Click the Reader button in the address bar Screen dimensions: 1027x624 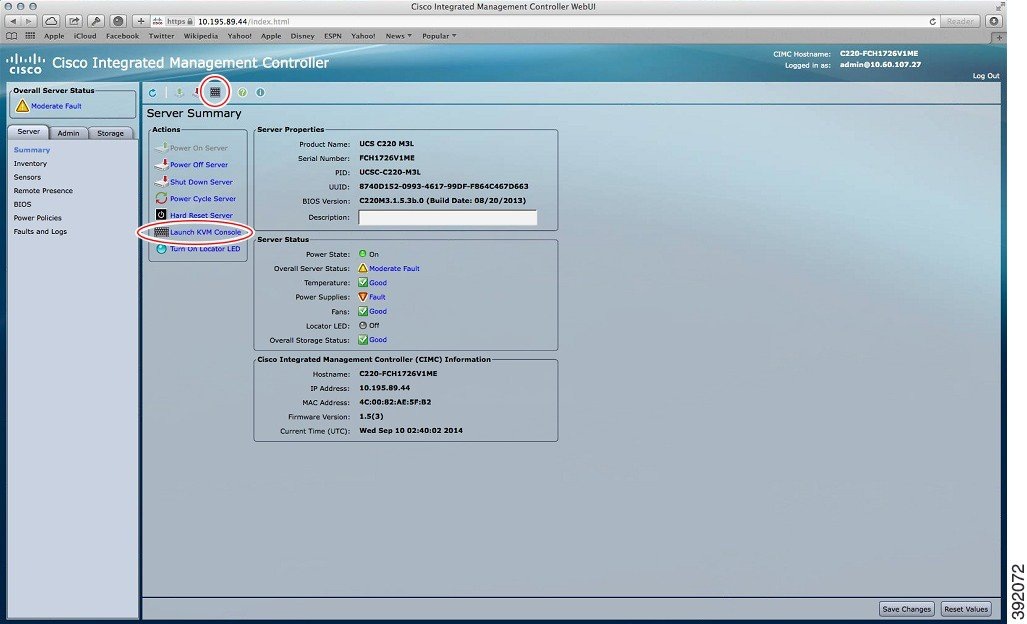960,22
